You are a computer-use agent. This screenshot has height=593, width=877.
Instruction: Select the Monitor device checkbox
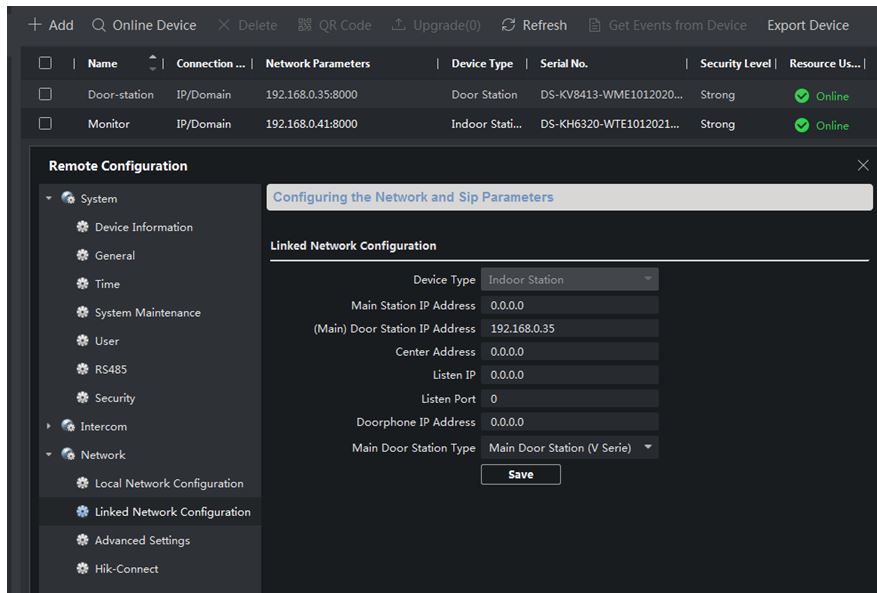44,124
